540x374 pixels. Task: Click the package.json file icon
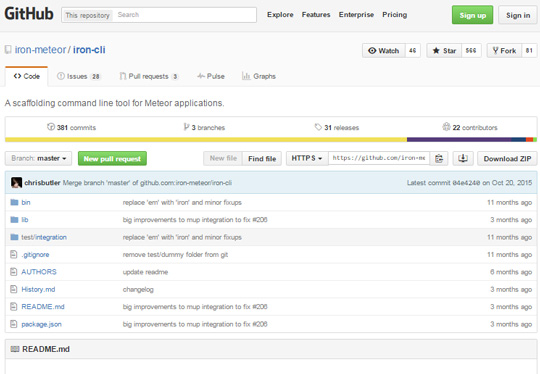click(x=14, y=324)
